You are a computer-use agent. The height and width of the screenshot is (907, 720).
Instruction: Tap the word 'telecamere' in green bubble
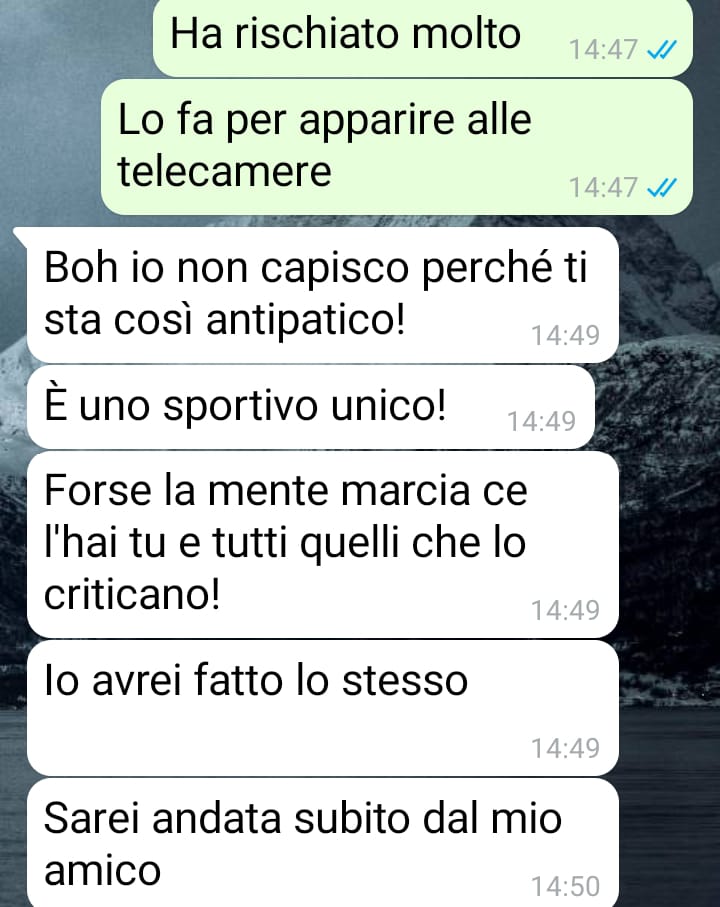point(224,171)
